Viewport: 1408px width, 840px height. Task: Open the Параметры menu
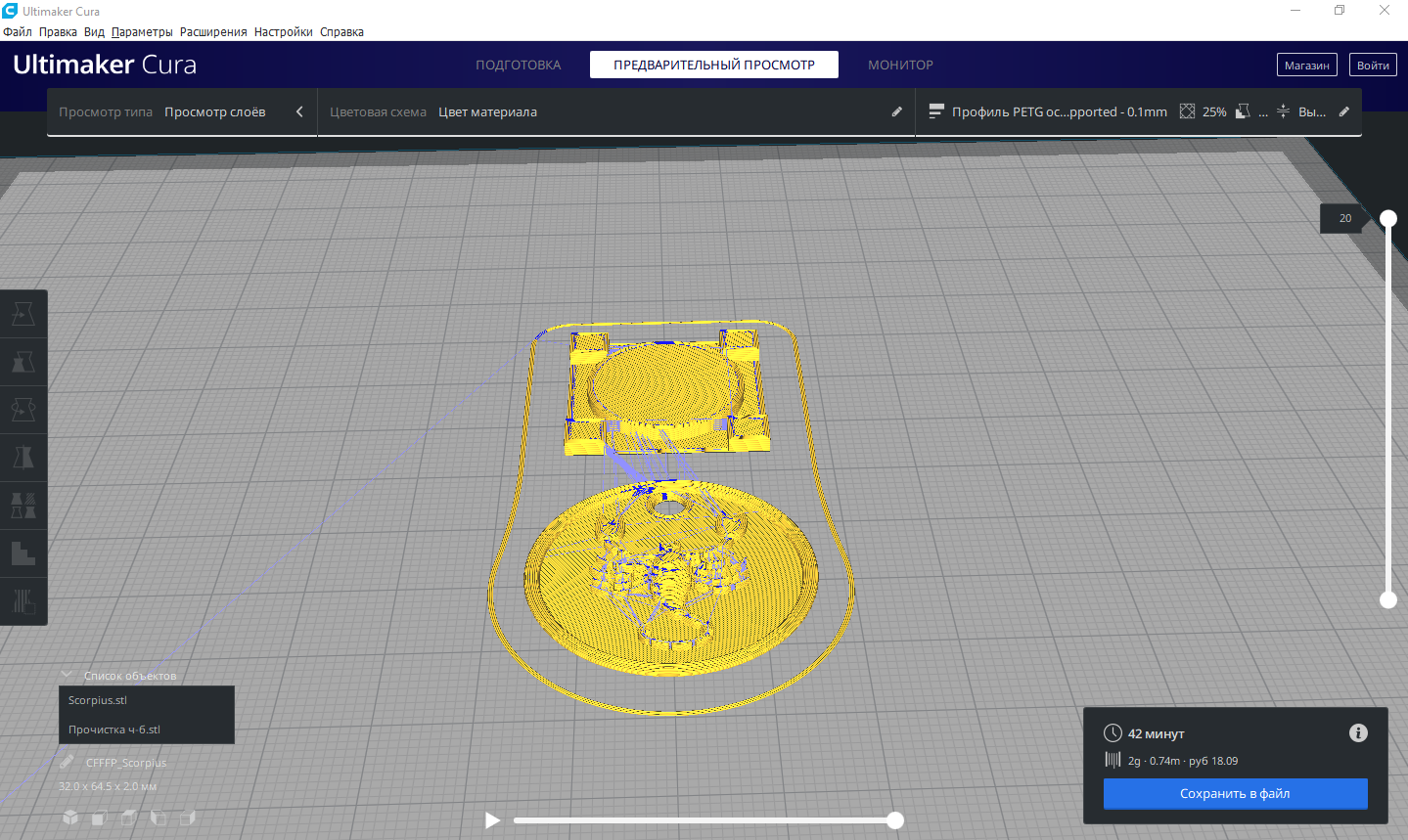click(x=142, y=31)
